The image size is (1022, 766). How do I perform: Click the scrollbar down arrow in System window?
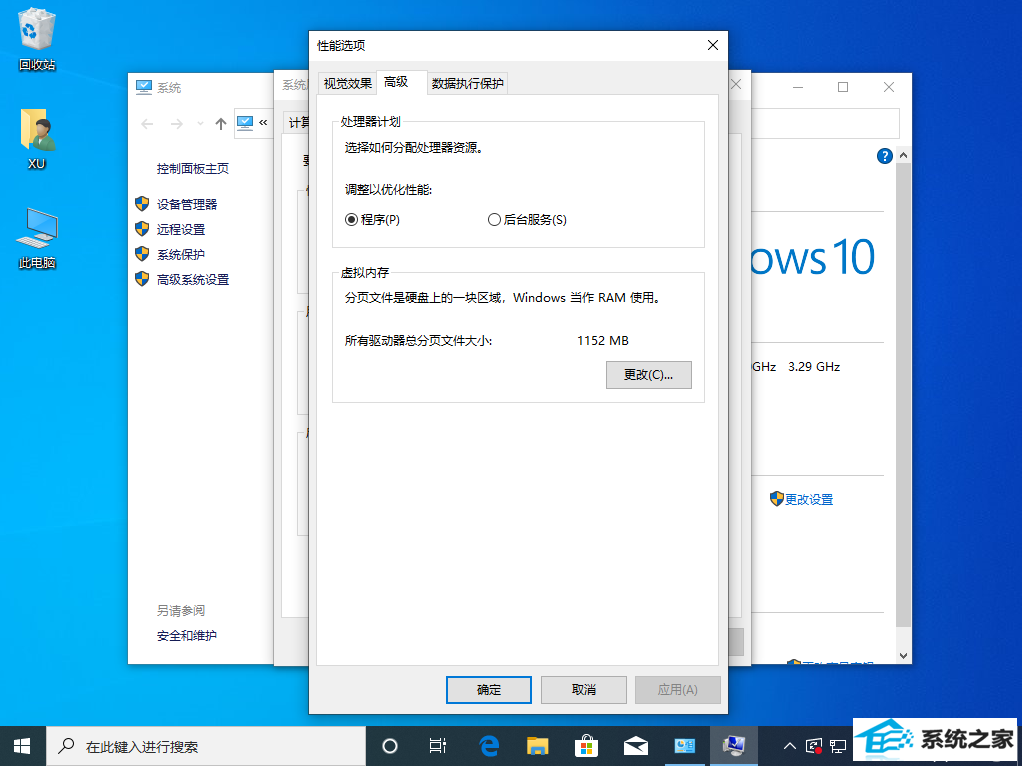coord(903,655)
